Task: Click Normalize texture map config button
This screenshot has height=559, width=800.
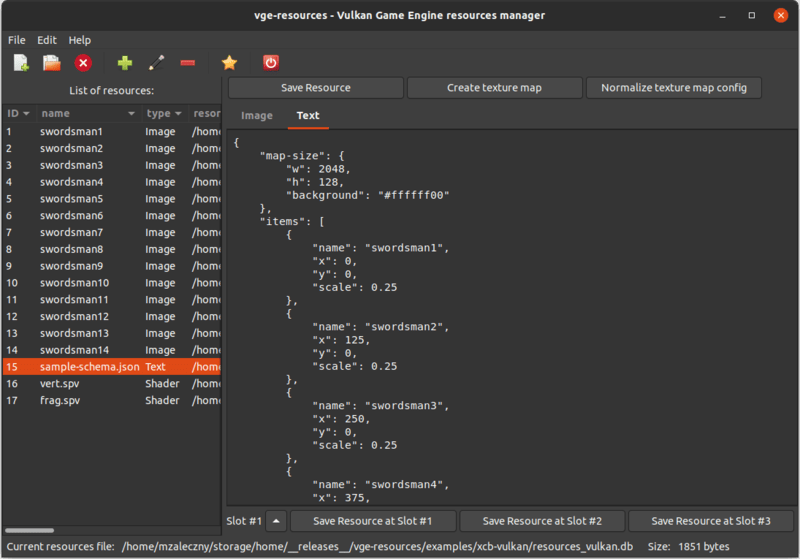Action: pyautogui.click(x=673, y=88)
